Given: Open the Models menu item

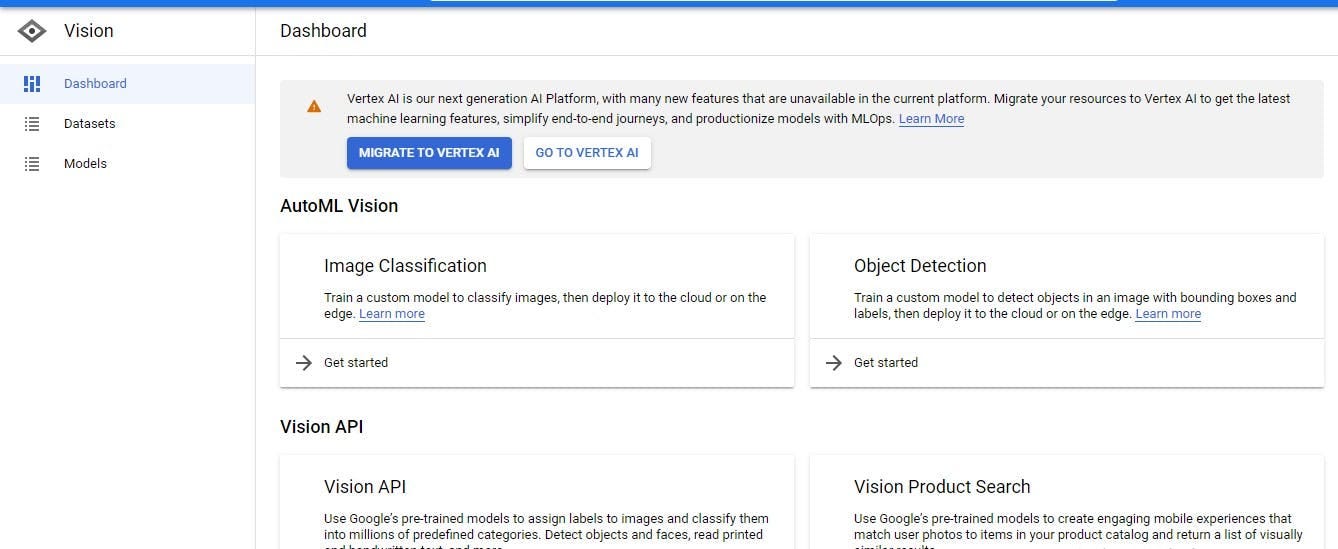Looking at the screenshot, I should 127,164.
